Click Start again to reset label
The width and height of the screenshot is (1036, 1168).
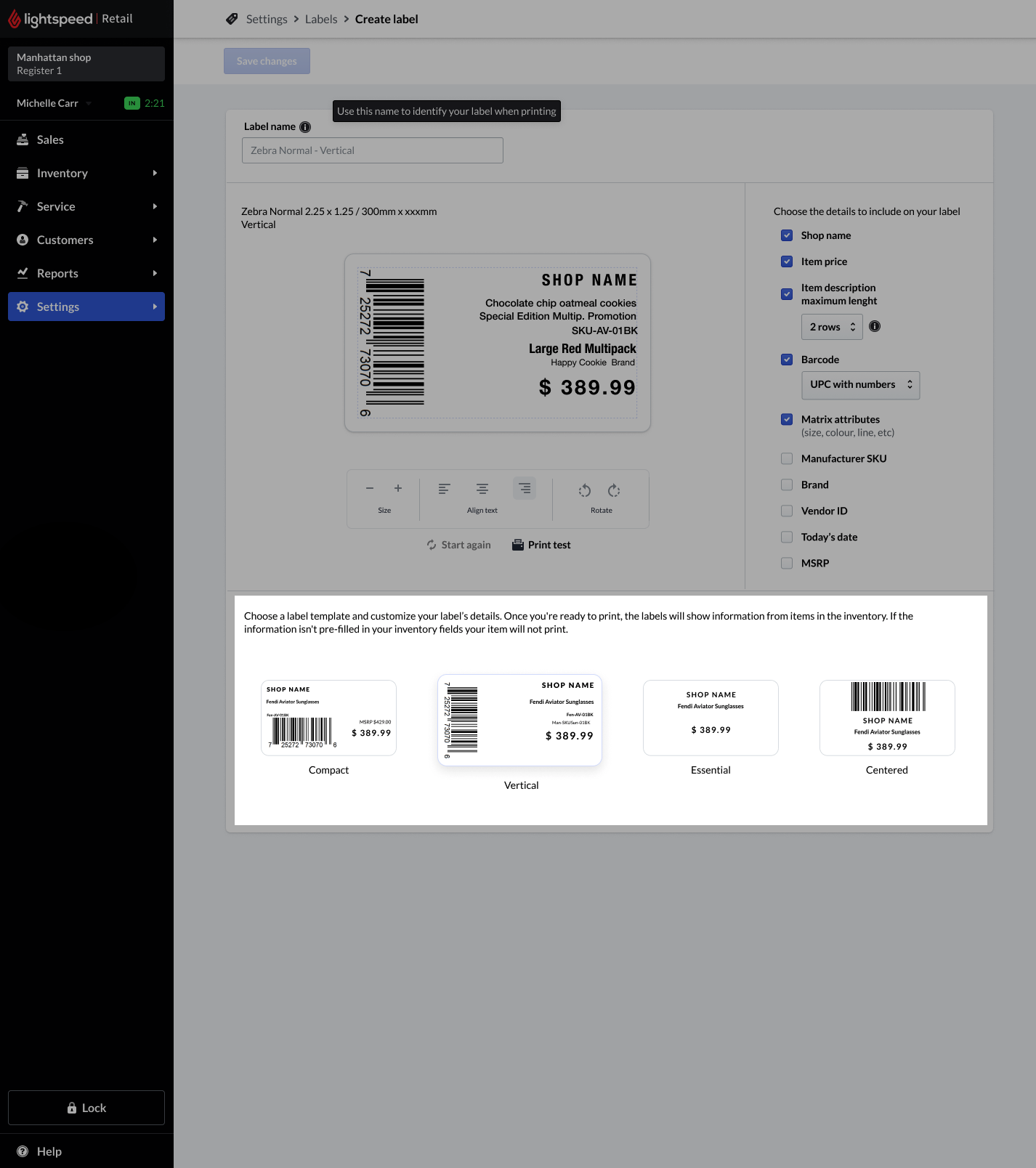point(458,545)
